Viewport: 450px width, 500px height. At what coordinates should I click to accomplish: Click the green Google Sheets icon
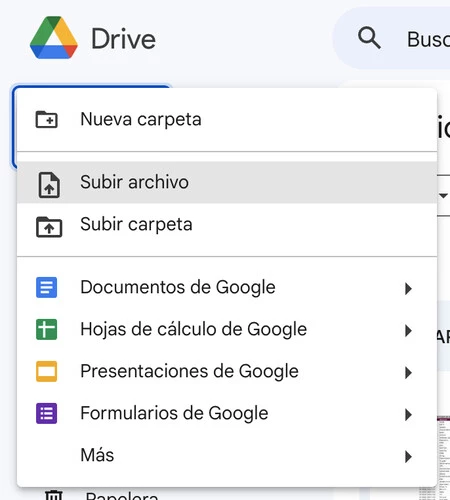pos(47,329)
